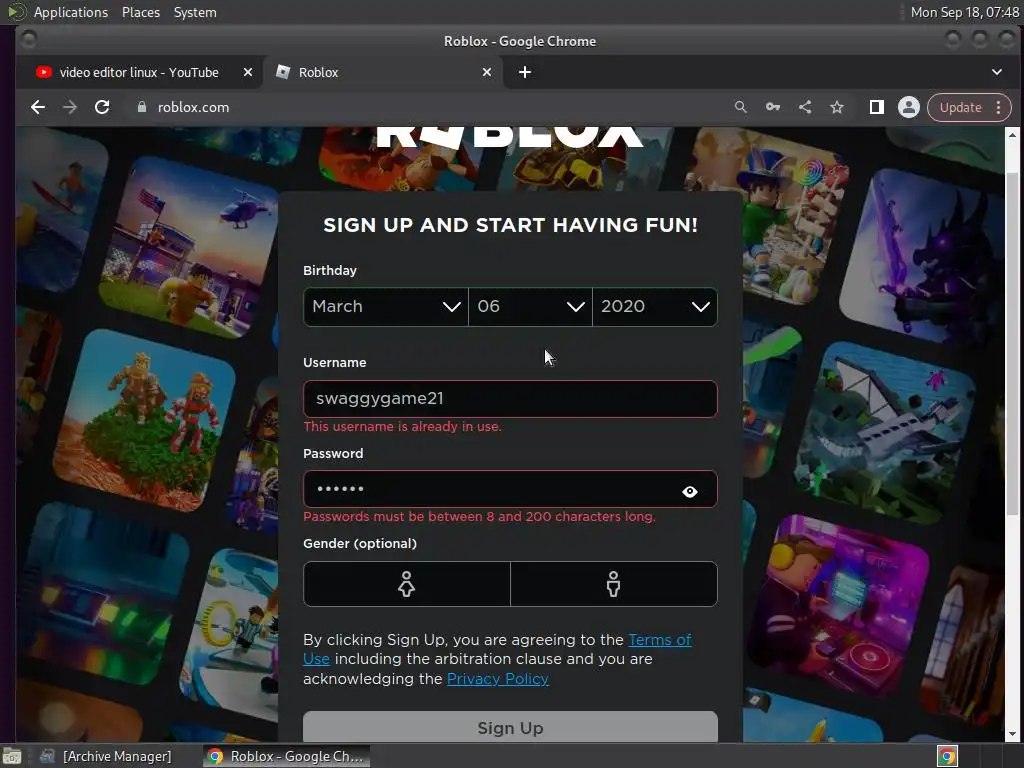This screenshot has height=768, width=1024.
Task: Reload the Roblox page
Action: tap(102, 107)
